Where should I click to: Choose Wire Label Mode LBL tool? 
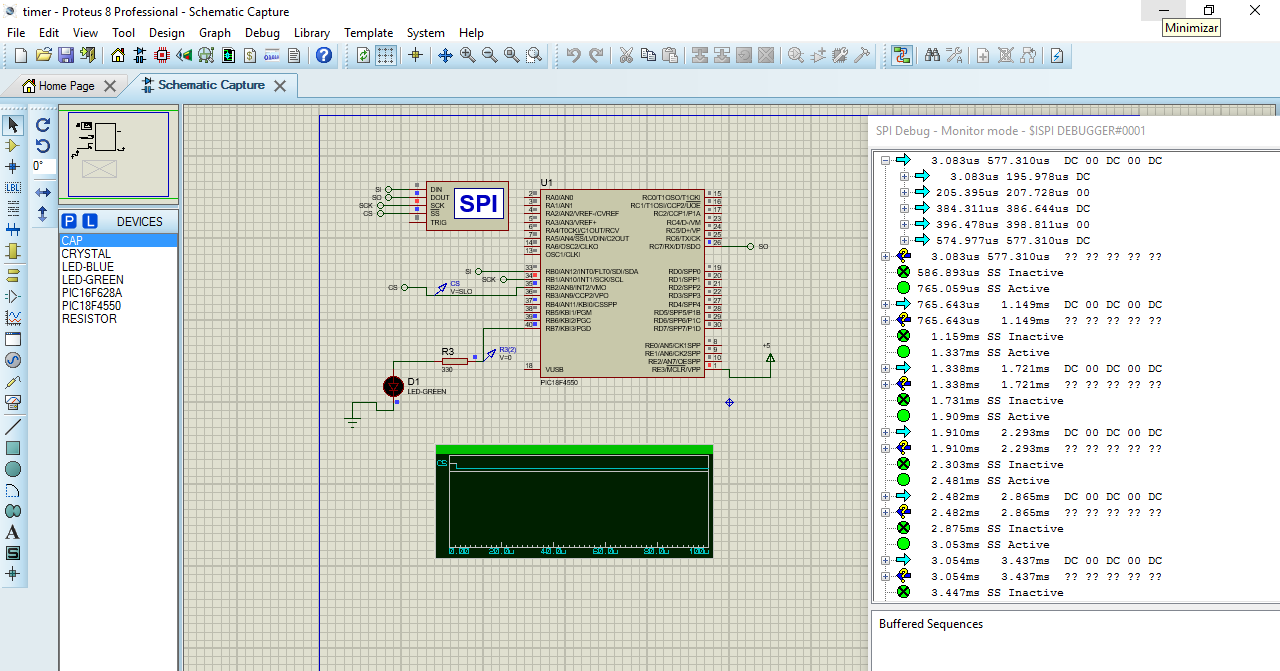coord(13,187)
